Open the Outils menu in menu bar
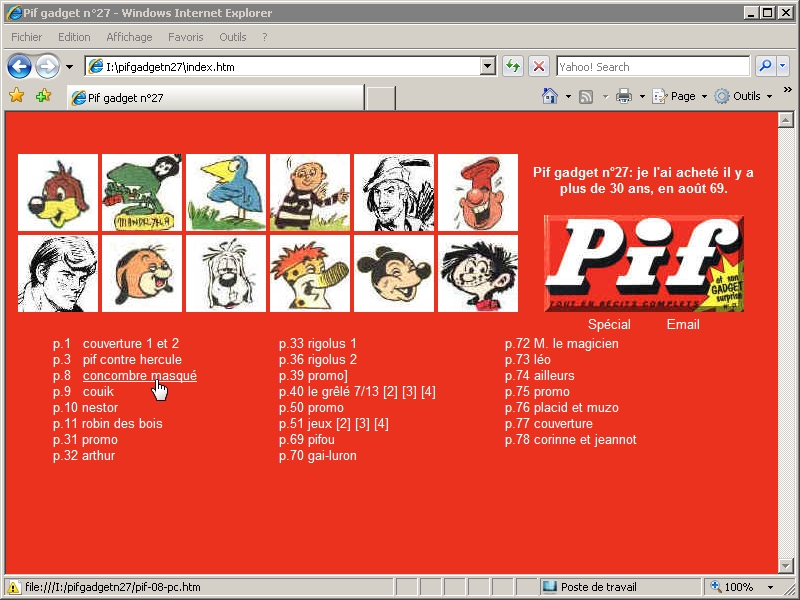The width and height of the screenshot is (800, 600). coord(233,37)
